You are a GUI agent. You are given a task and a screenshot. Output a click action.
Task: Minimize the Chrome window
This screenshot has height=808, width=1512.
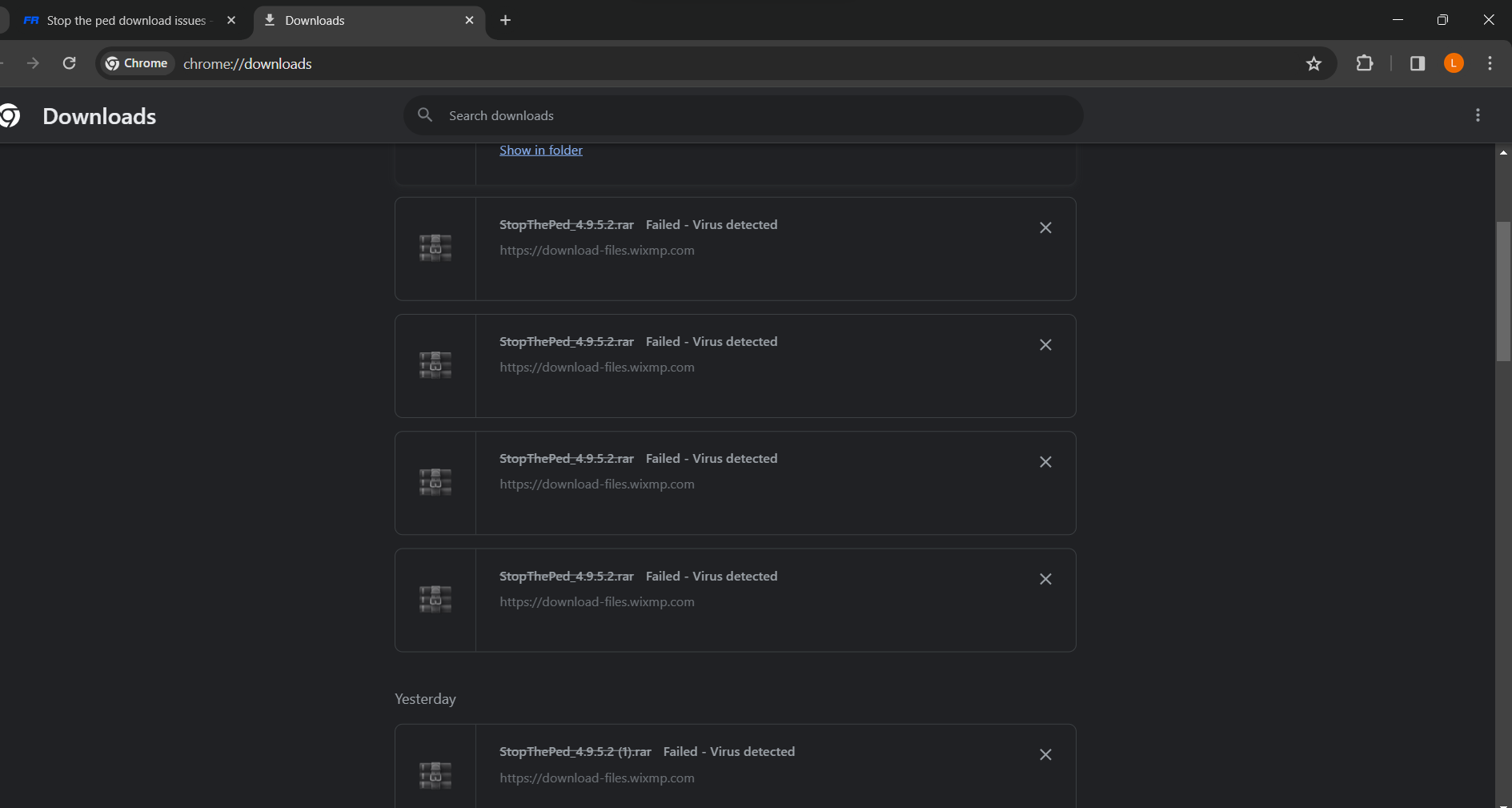pyautogui.click(x=1398, y=20)
